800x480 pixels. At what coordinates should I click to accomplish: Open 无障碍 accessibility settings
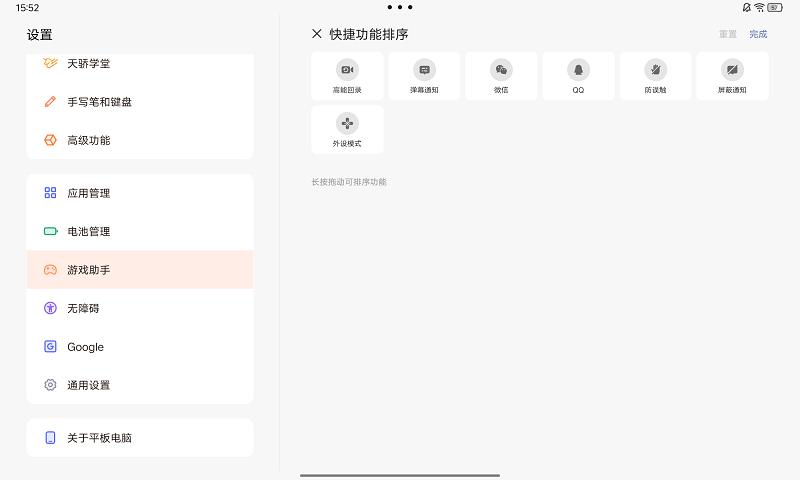[x=140, y=308]
